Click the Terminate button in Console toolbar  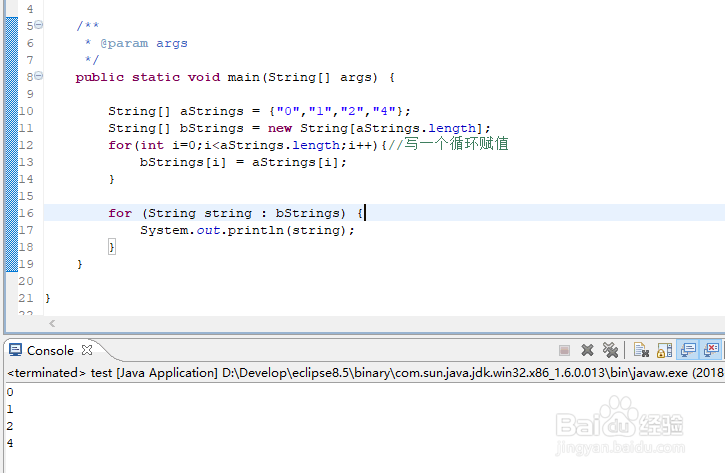point(564,350)
